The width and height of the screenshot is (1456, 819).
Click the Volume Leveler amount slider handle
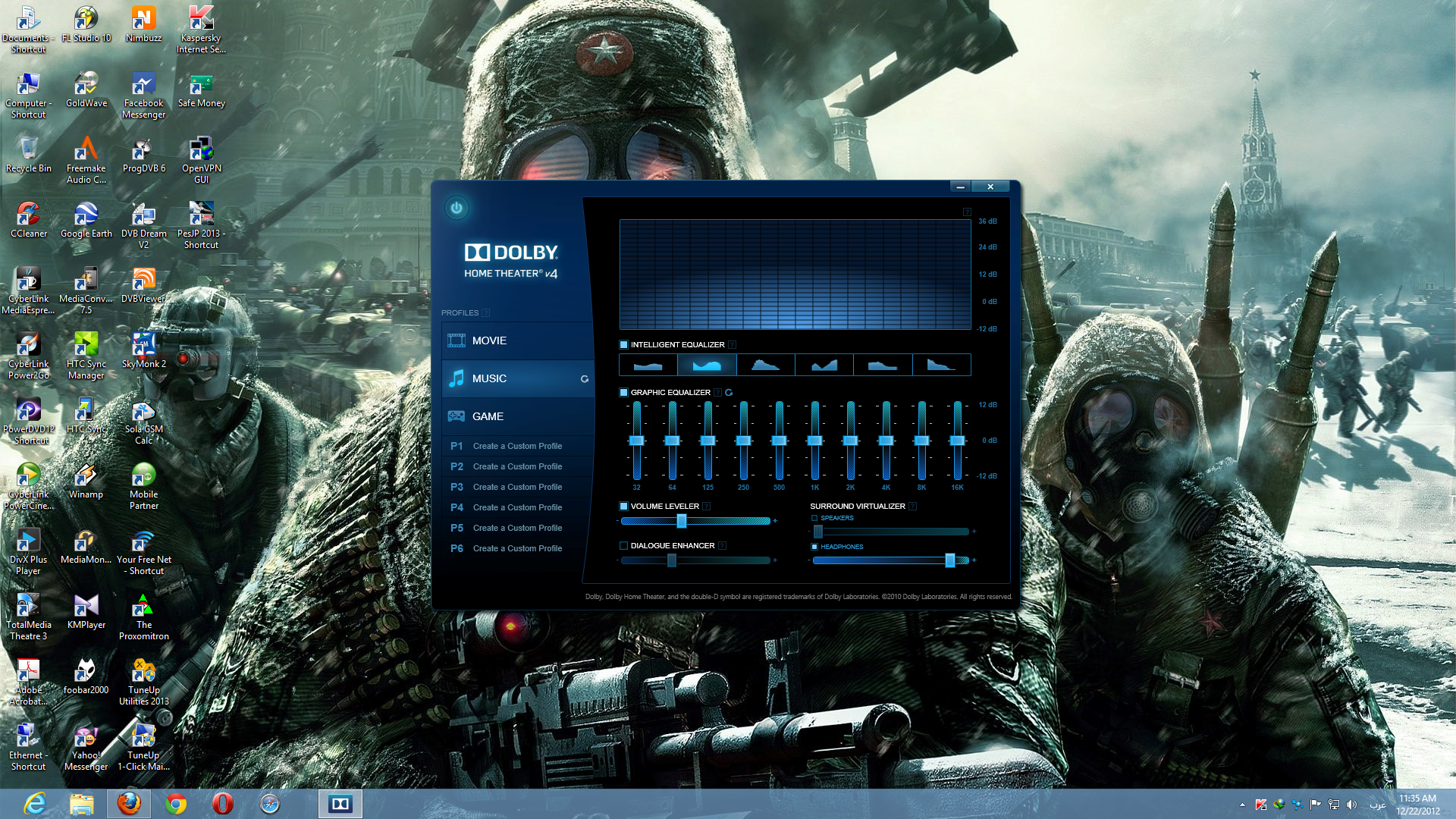[682, 521]
